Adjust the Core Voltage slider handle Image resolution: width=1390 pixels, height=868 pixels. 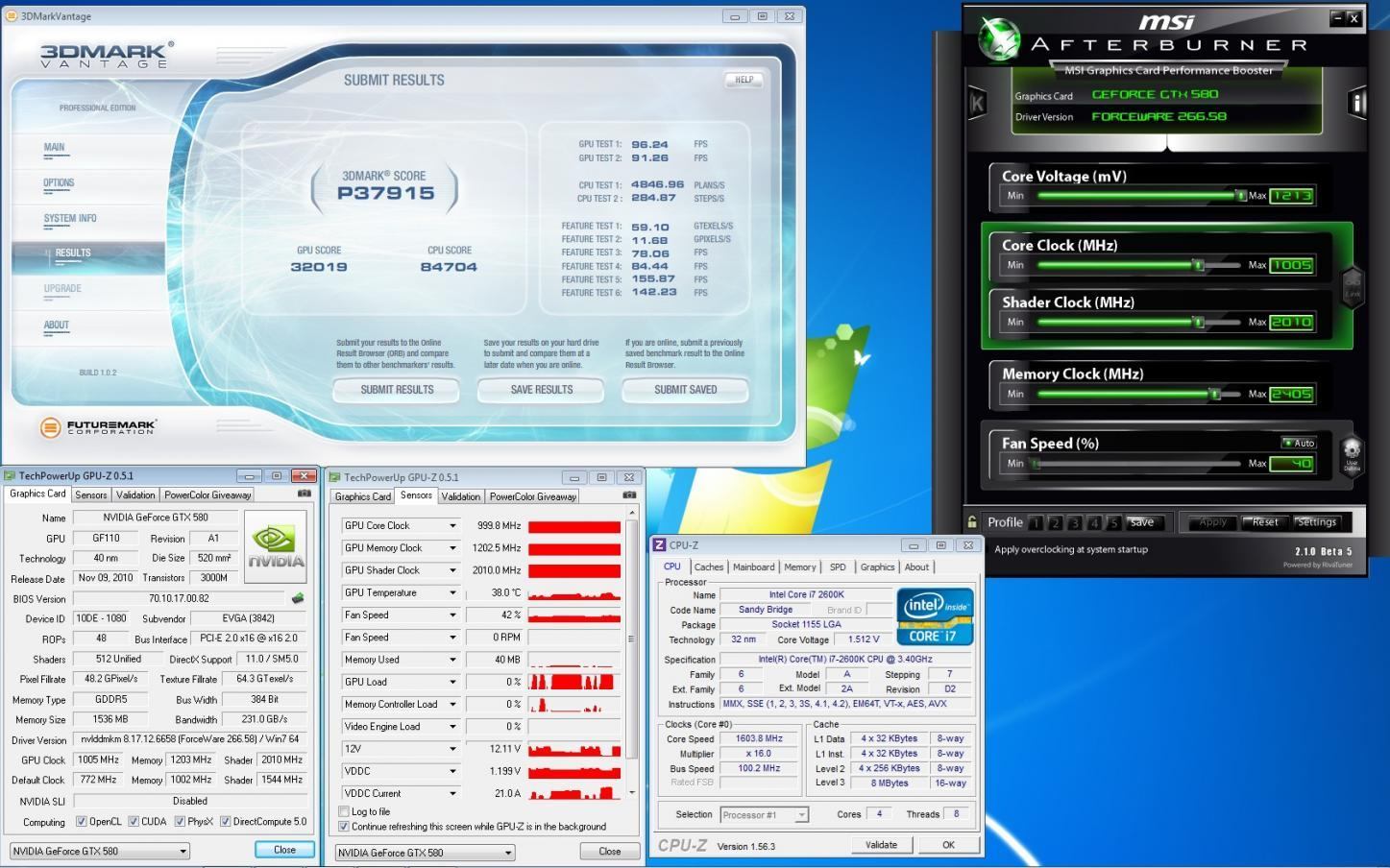click(x=1240, y=196)
